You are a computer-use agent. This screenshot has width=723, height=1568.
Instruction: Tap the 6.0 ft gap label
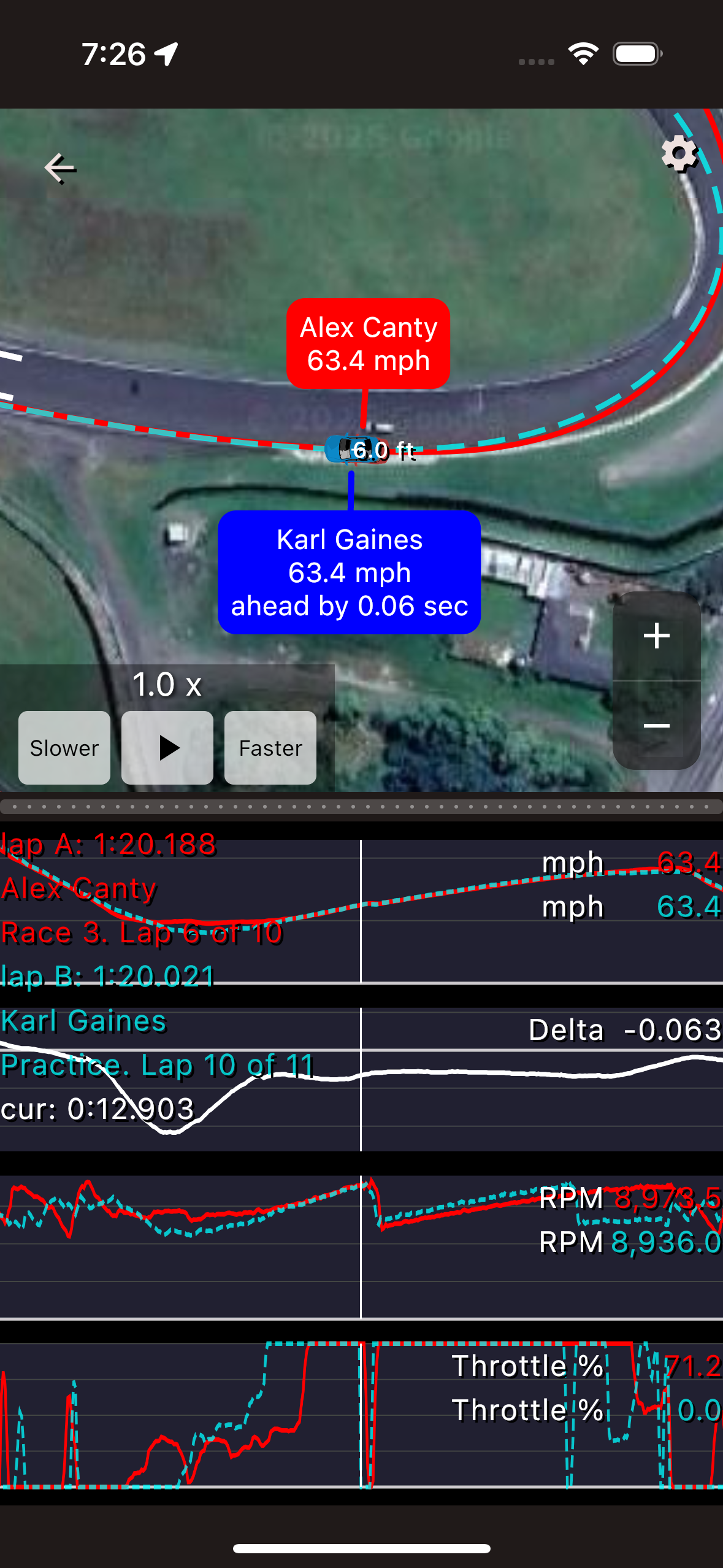point(384,451)
